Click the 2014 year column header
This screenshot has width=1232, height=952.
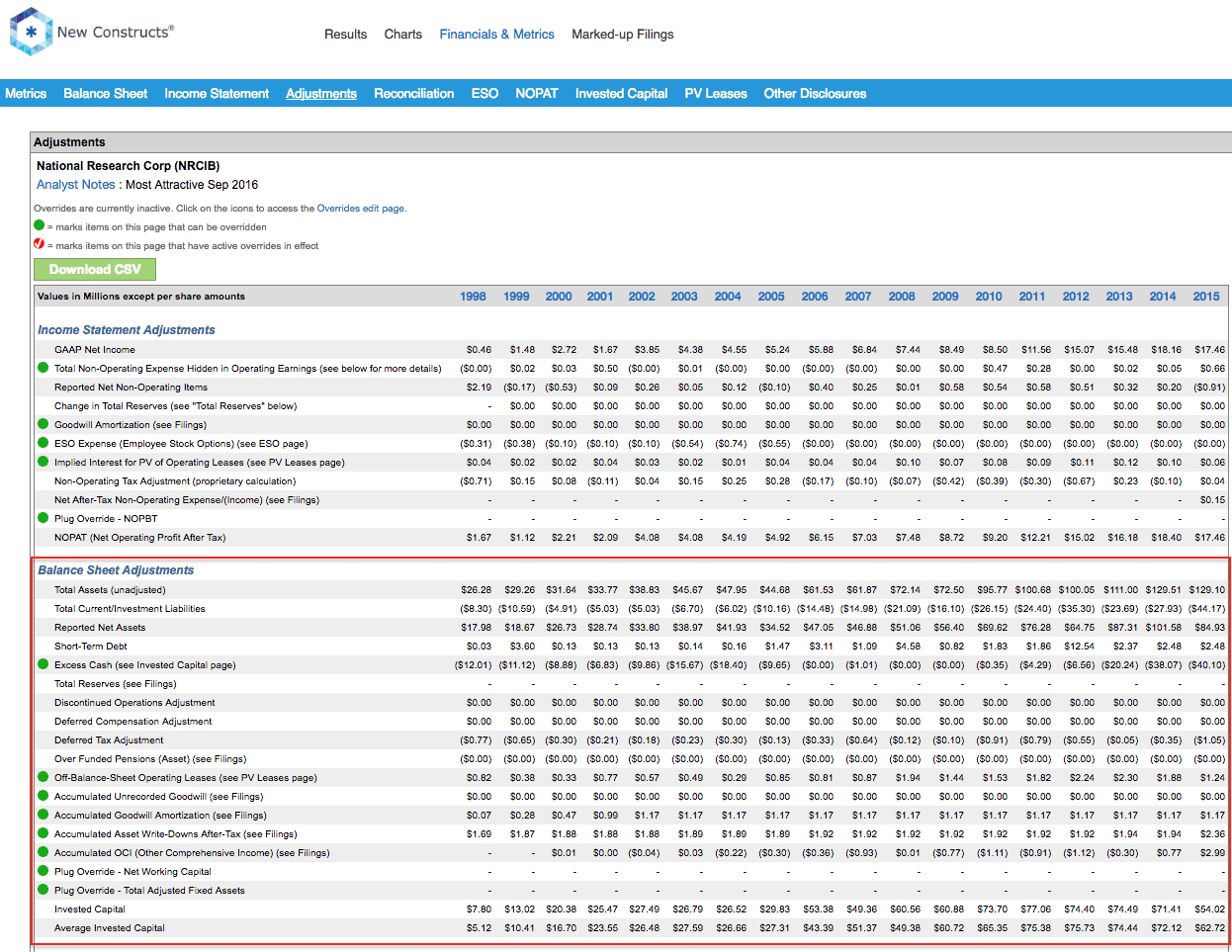point(1163,296)
